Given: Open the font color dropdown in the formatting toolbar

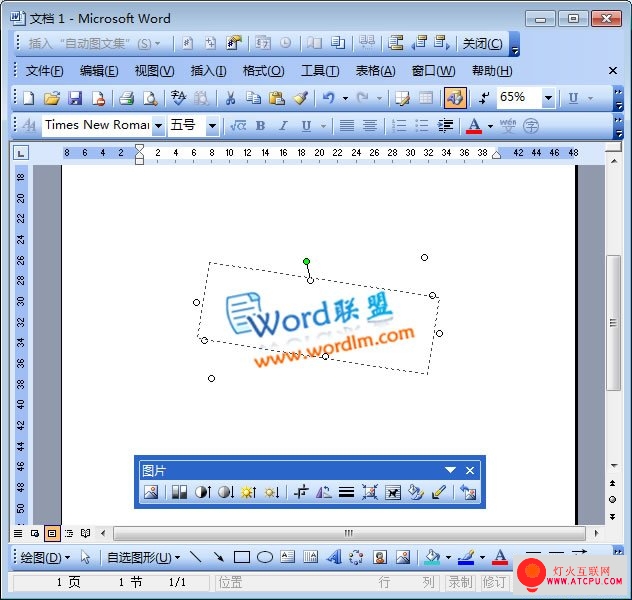Looking at the screenshot, I should click(490, 126).
